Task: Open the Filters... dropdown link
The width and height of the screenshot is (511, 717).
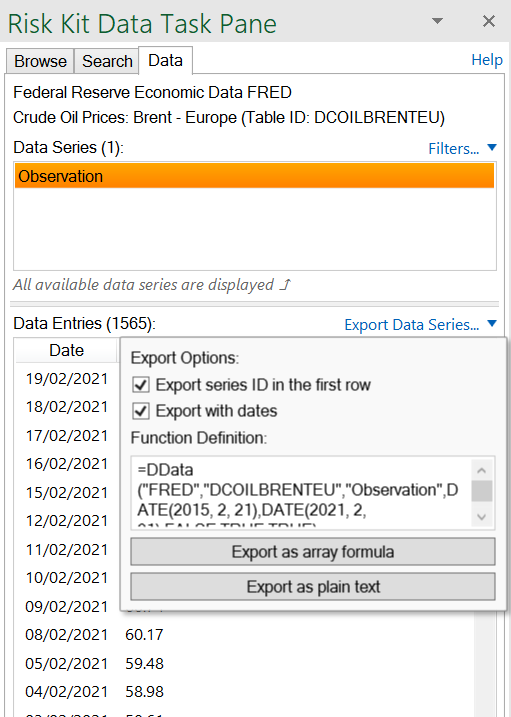Action: 453,148
